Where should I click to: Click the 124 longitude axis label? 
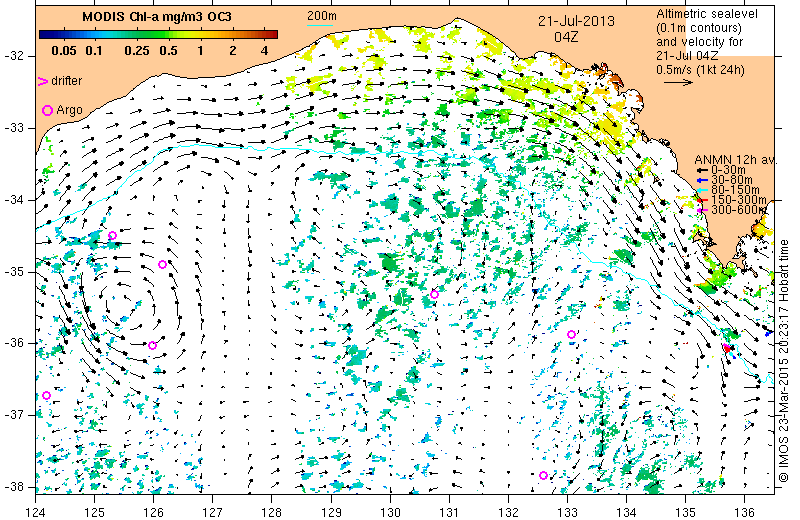36,511
